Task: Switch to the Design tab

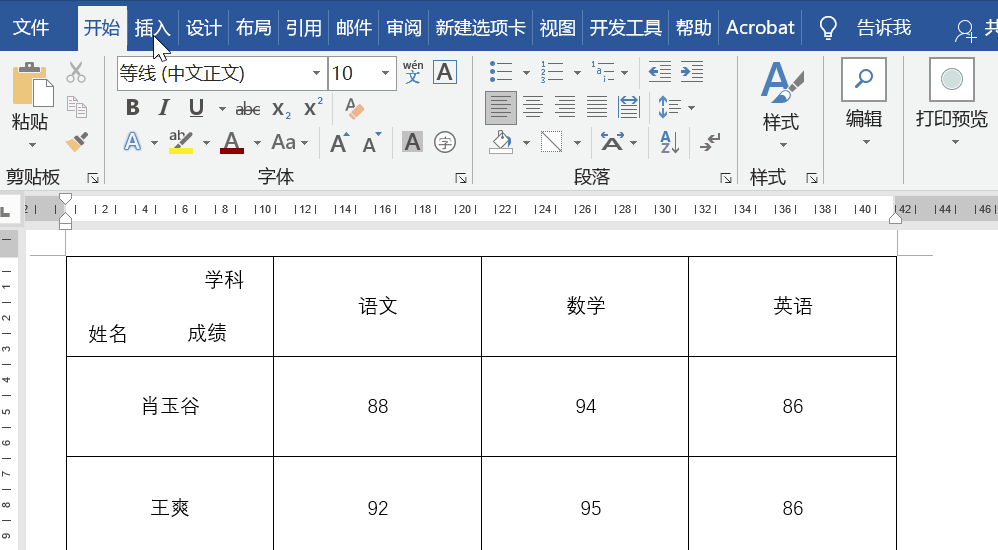Action: coord(204,28)
